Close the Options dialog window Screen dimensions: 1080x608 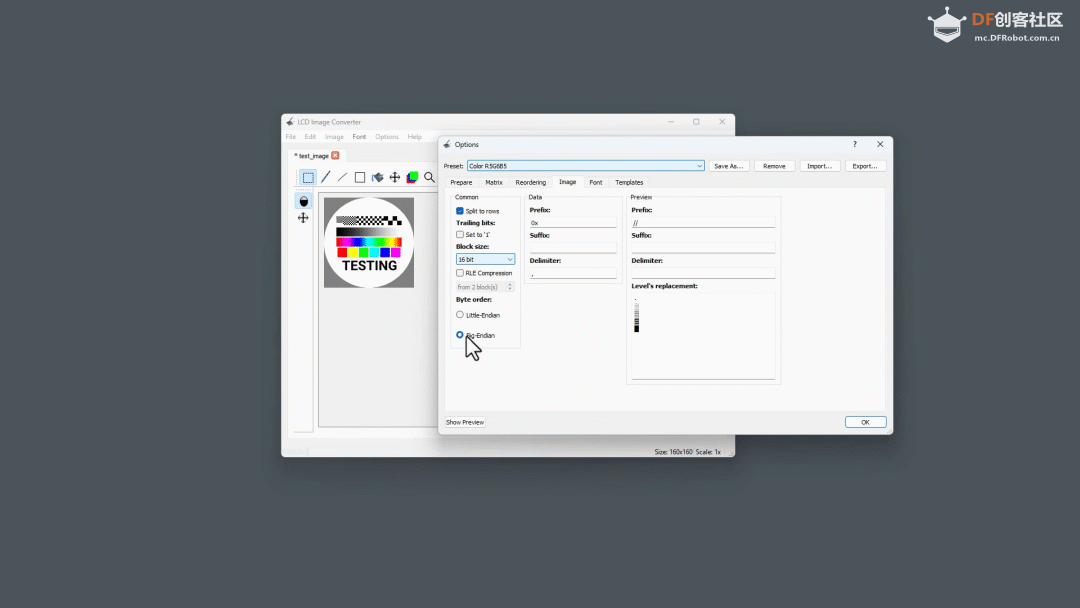click(880, 145)
